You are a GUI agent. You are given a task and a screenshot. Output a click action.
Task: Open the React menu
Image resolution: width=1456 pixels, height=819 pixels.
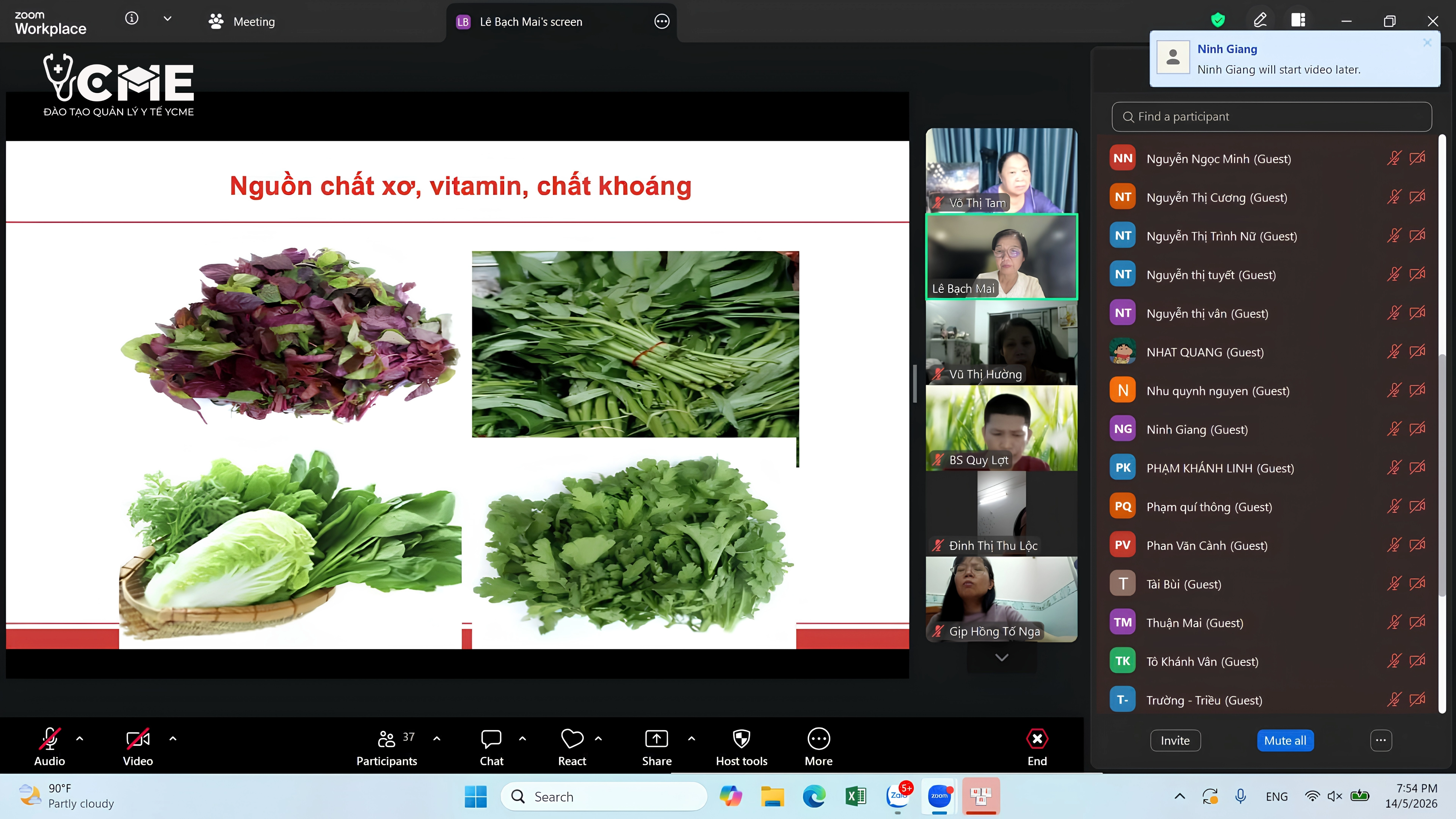(x=572, y=746)
